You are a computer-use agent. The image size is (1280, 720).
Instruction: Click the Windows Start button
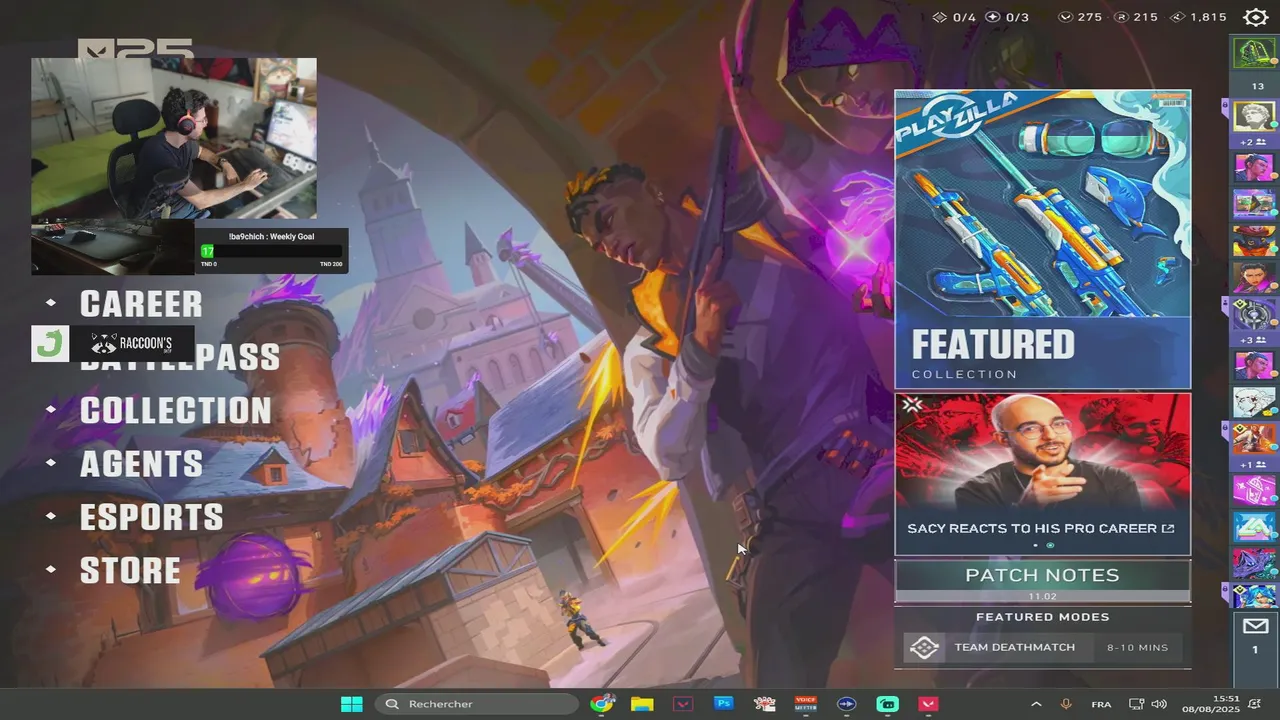(352, 704)
